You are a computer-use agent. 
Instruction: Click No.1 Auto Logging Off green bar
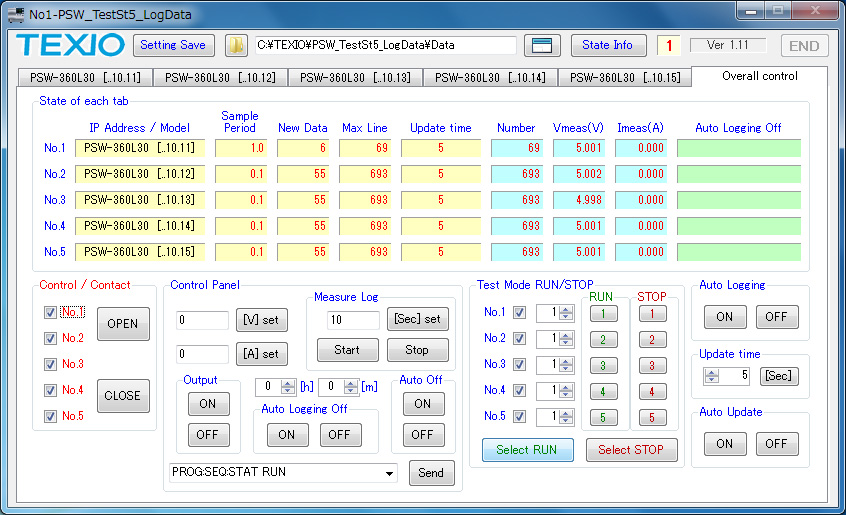(739, 148)
